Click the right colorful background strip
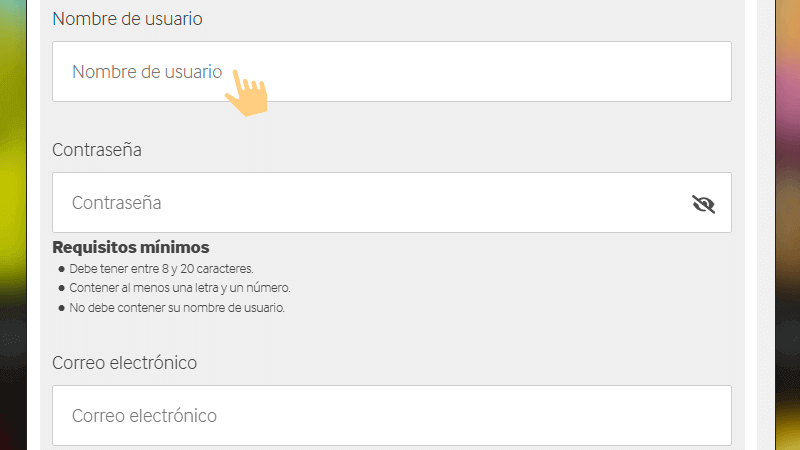Viewport: 800px width, 450px height. click(x=790, y=225)
